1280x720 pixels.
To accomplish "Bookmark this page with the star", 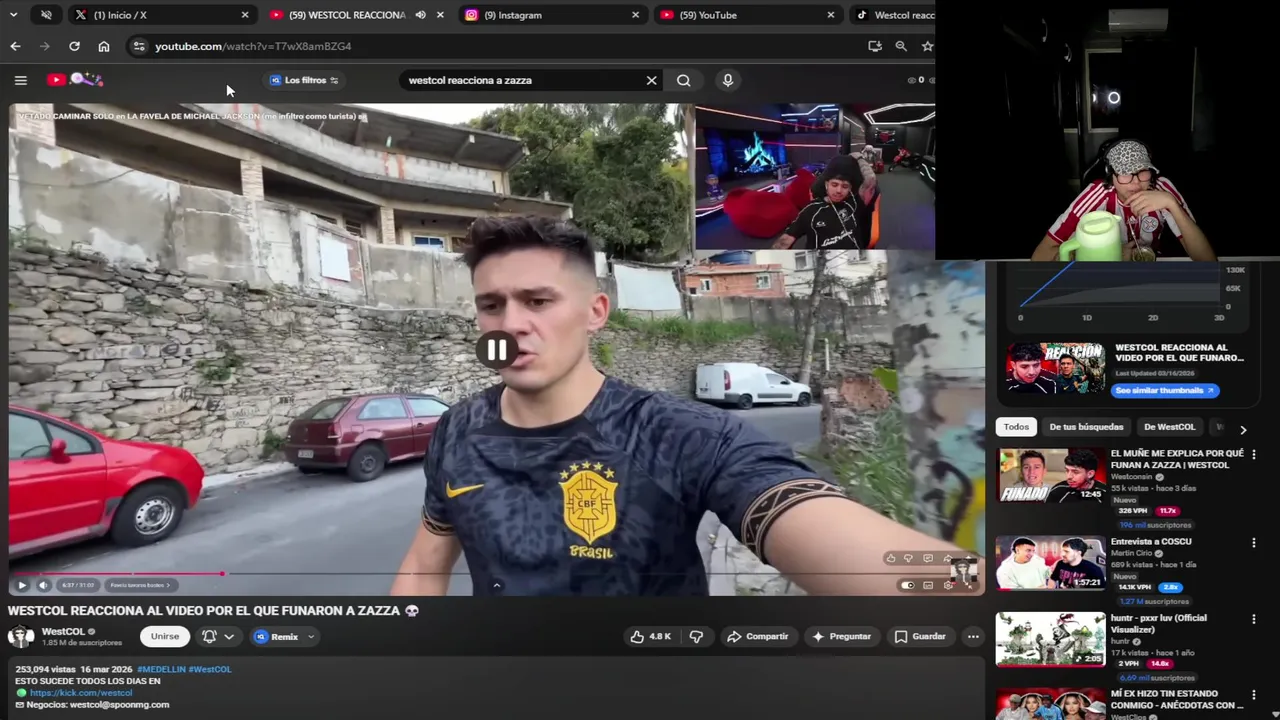I will (927, 46).
